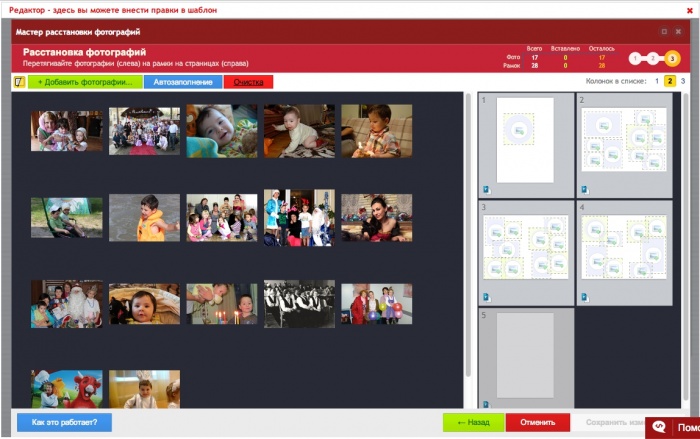Select boy in orange life vest photo
Screen dimensions: 700x439
click(x=145, y=217)
